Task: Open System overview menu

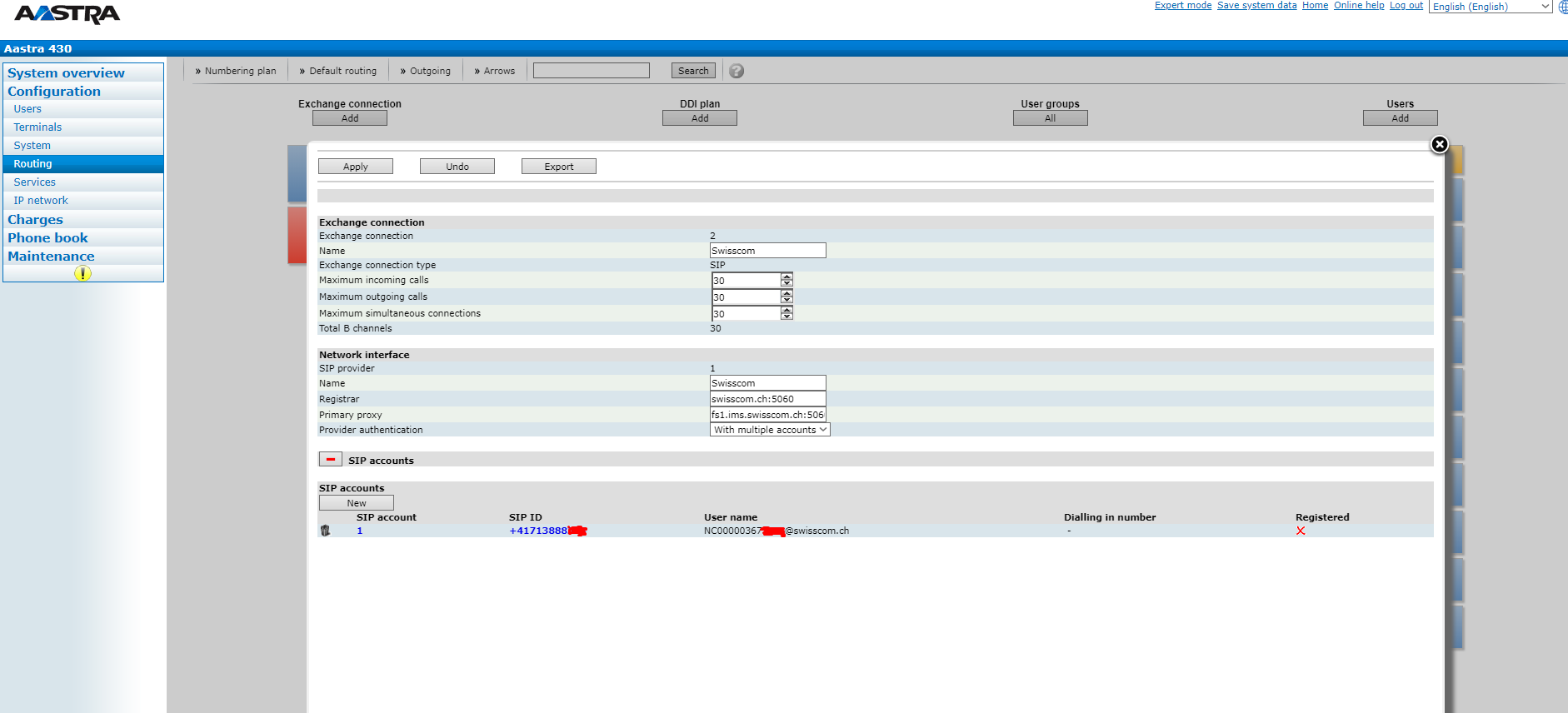Action: coord(66,73)
